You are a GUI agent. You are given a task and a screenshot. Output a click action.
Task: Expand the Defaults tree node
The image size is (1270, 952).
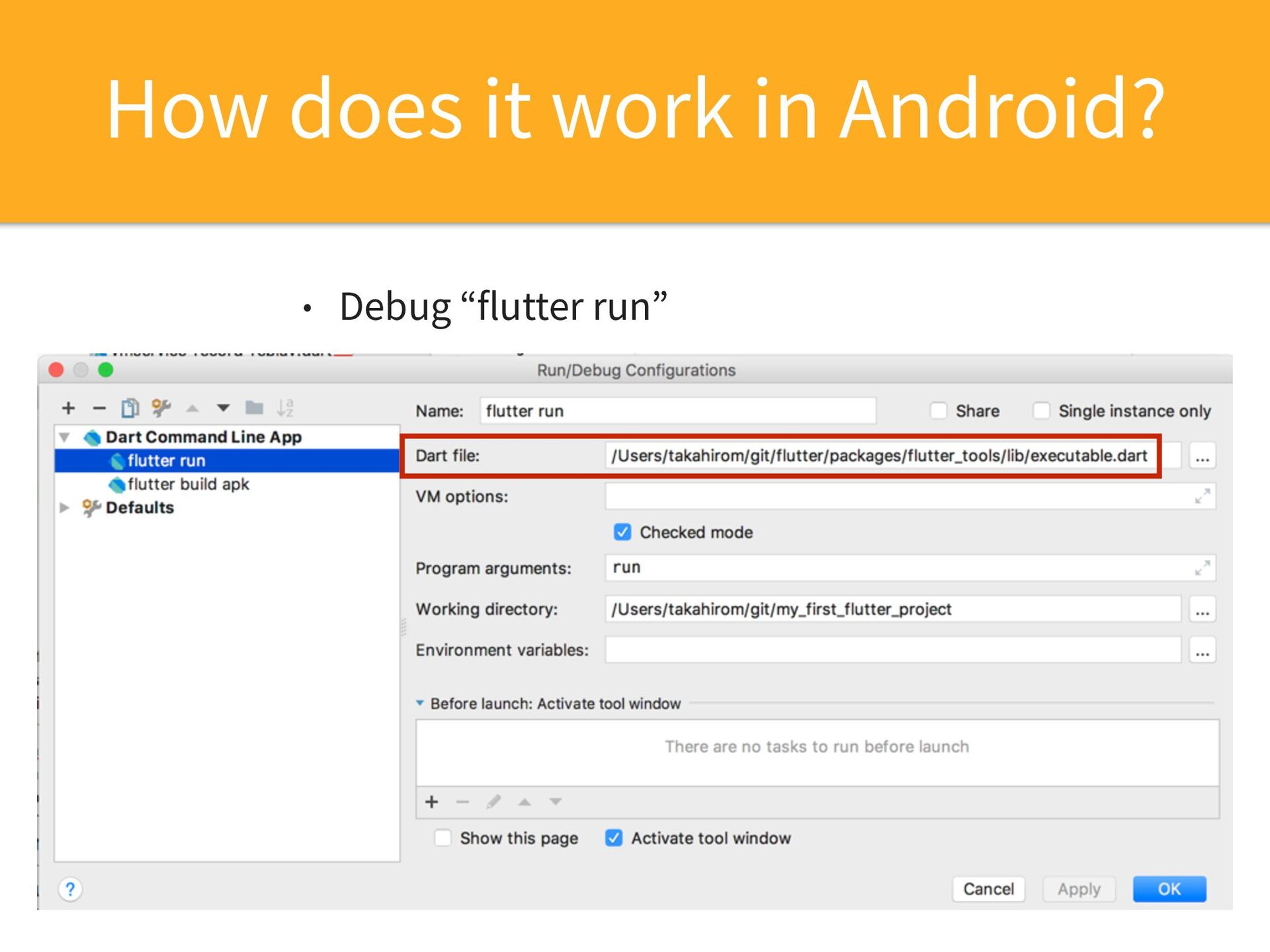65,508
